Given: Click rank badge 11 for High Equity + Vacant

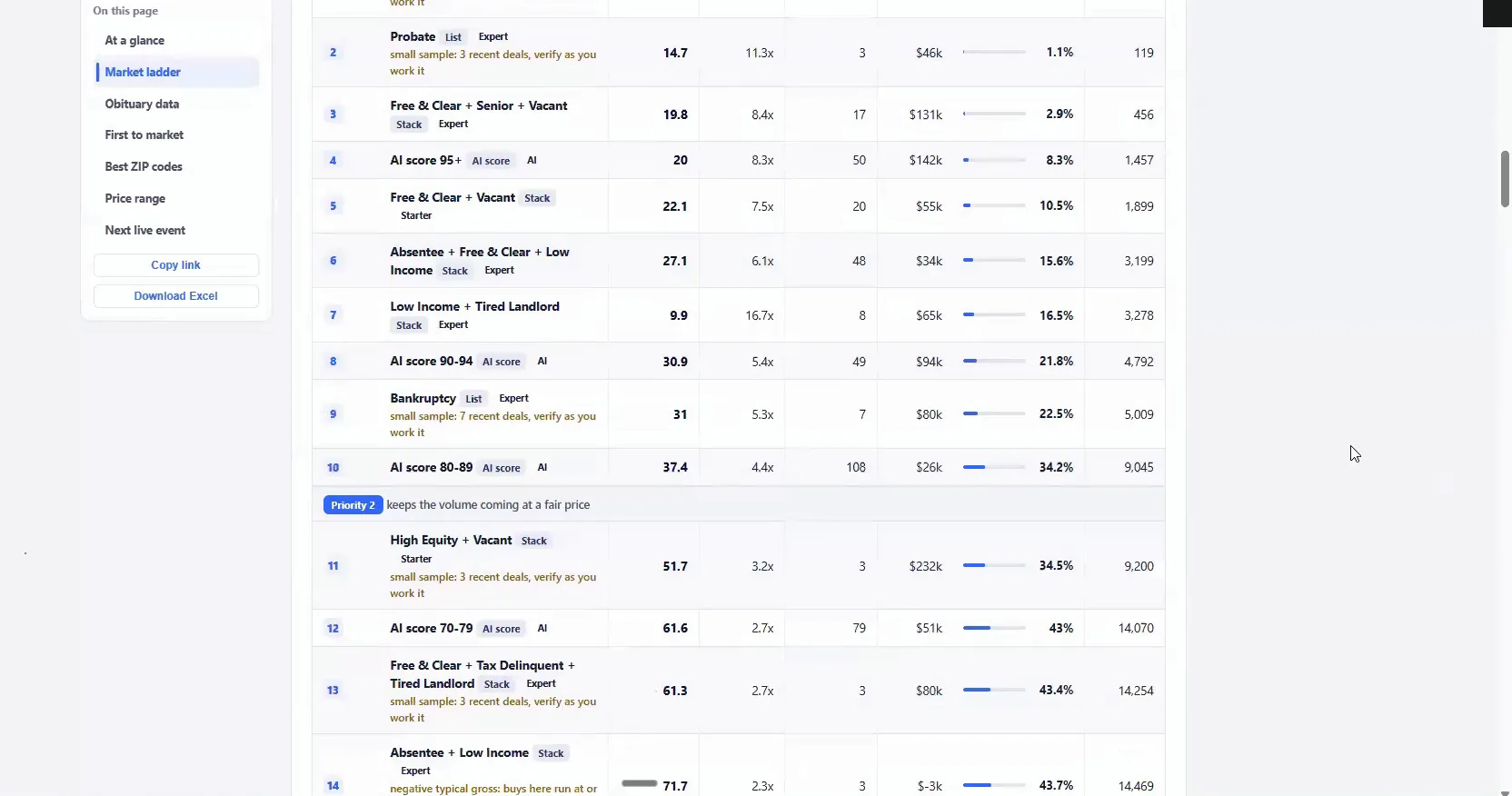Looking at the screenshot, I should (x=333, y=566).
